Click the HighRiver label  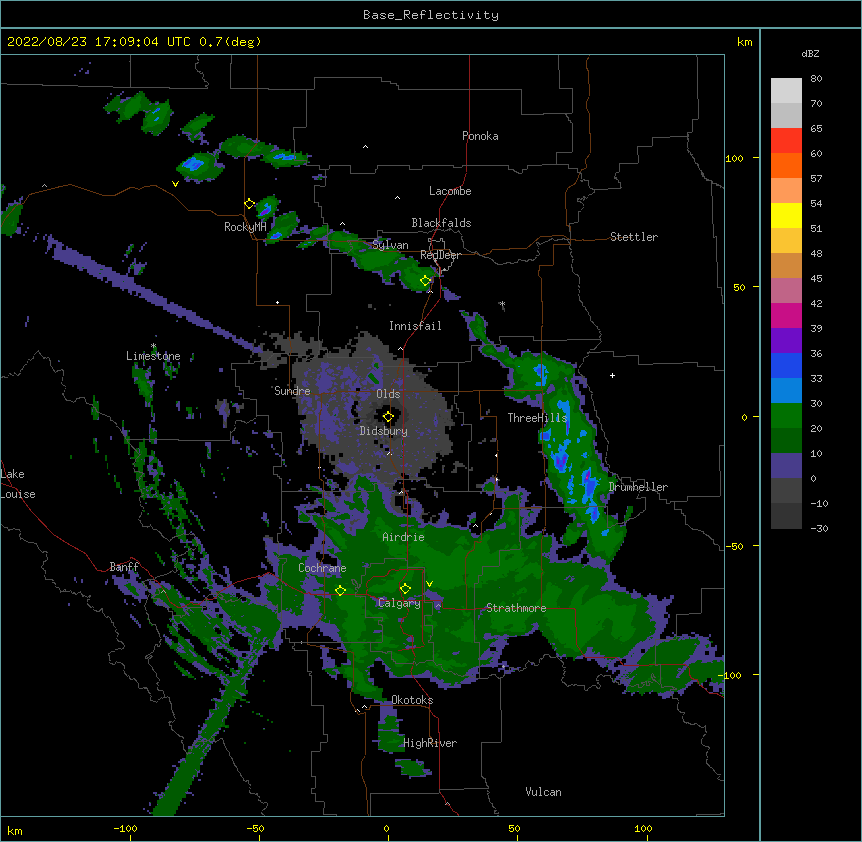tap(430, 743)
